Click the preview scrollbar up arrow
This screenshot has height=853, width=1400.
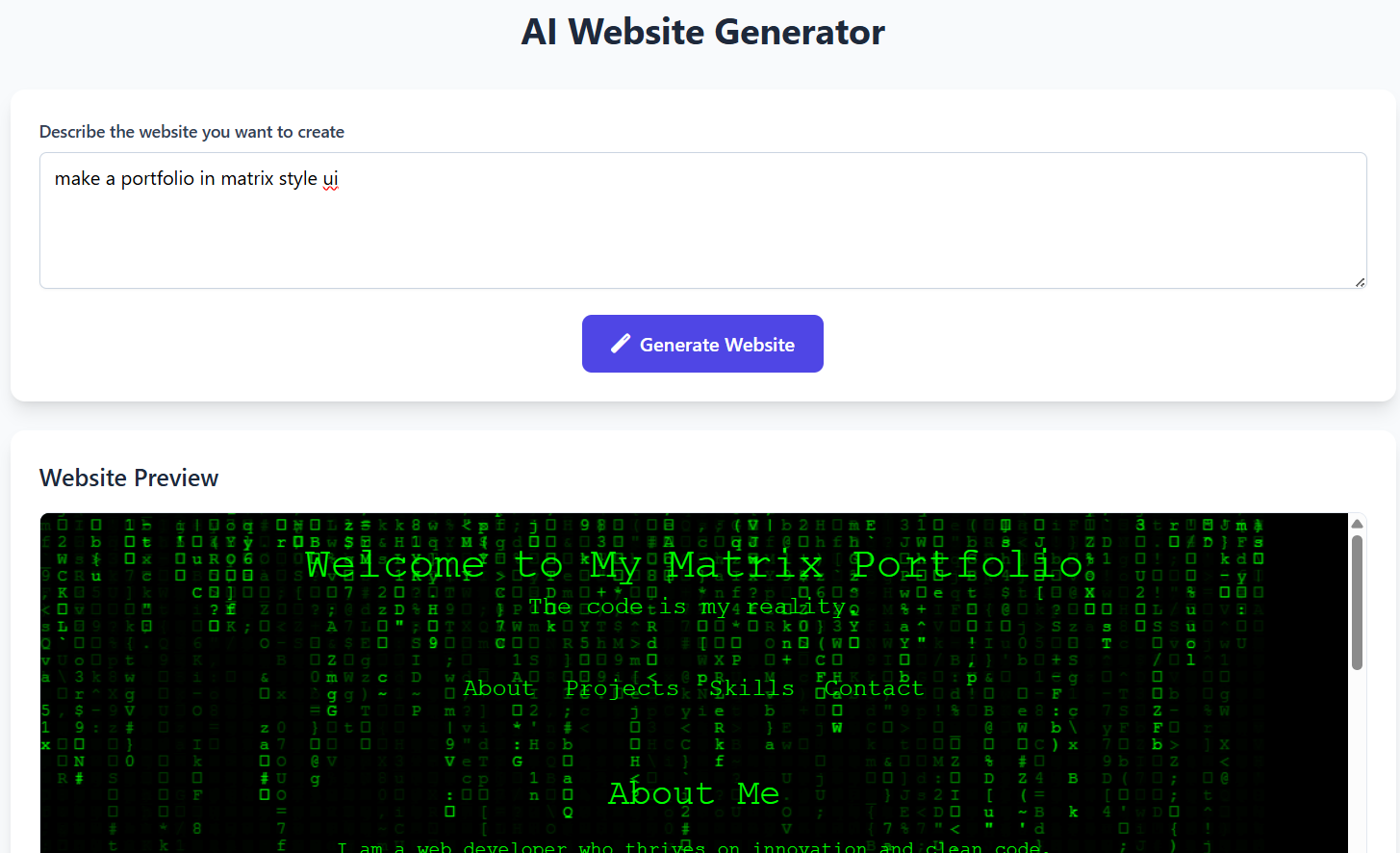[1357, 524]
